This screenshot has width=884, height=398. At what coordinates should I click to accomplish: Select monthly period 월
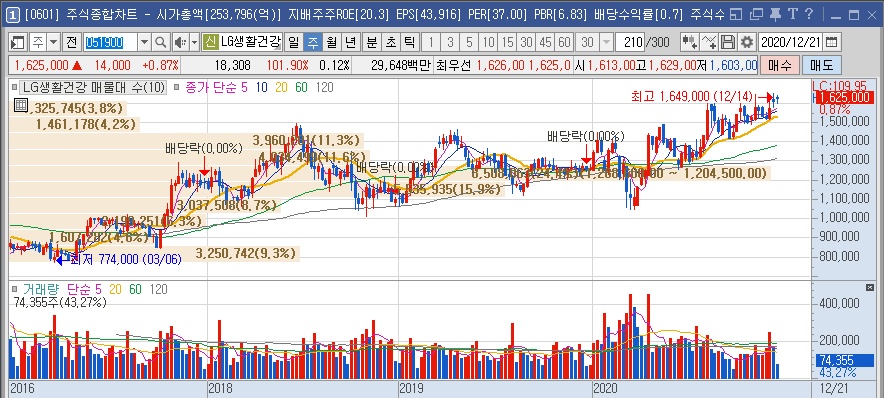tap(332, 42)
